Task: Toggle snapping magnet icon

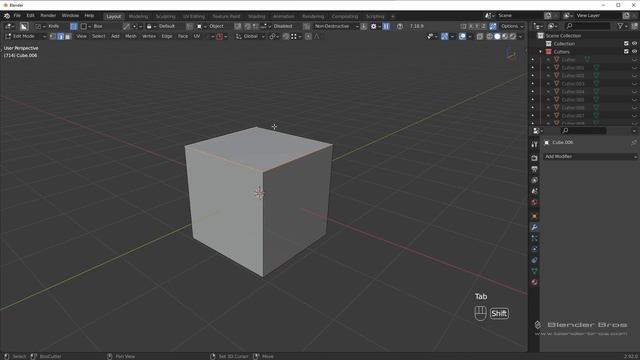Action: pos(286,36)
